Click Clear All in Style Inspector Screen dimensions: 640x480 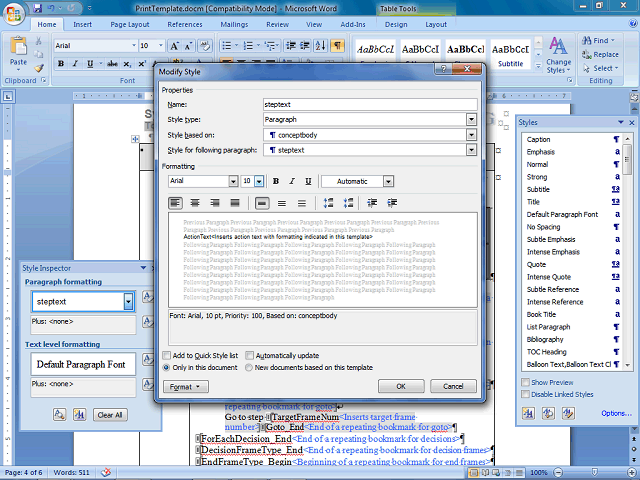point(110,415)
